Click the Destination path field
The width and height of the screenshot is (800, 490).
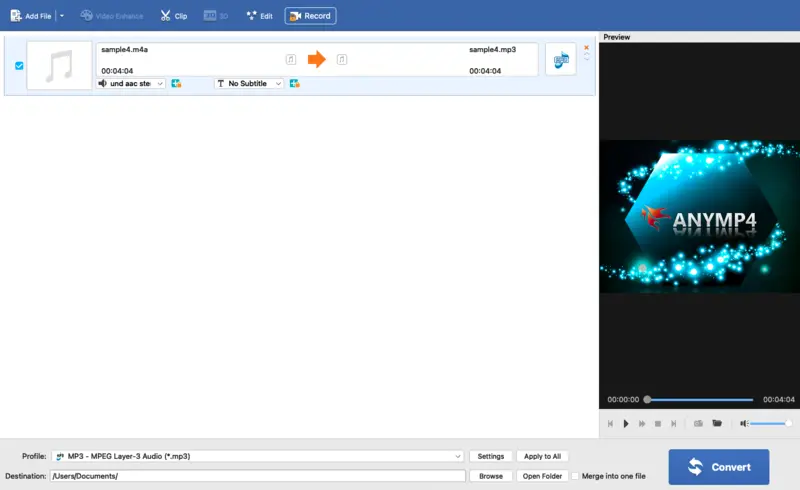point(258,476)
